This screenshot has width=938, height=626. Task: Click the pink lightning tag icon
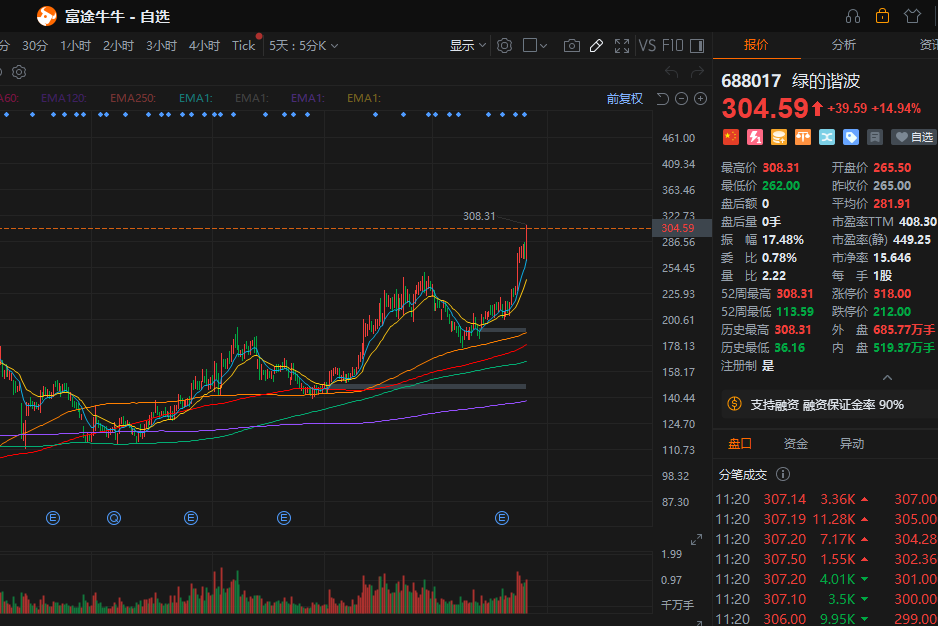pos(755,137)
